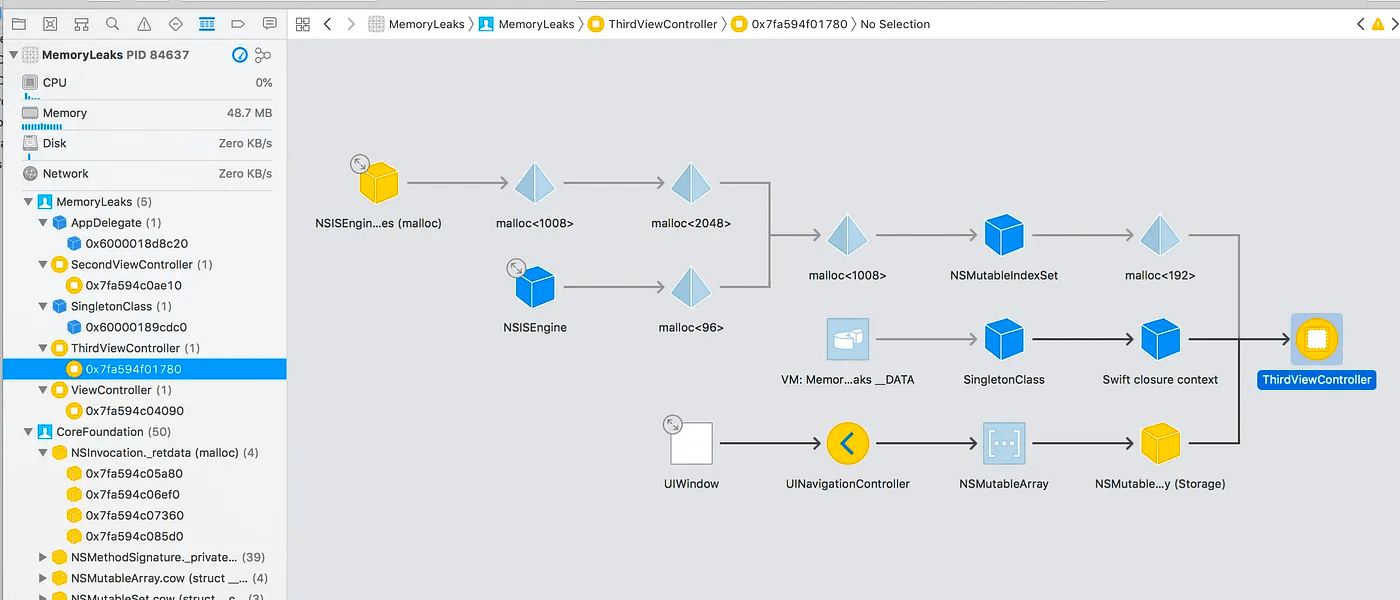The width and height of the screenshot is (1400, 600).
Task: Click MemoryLeaks project in breadcrumb bar
Action: pyautogui.click(x=417, y=24)
